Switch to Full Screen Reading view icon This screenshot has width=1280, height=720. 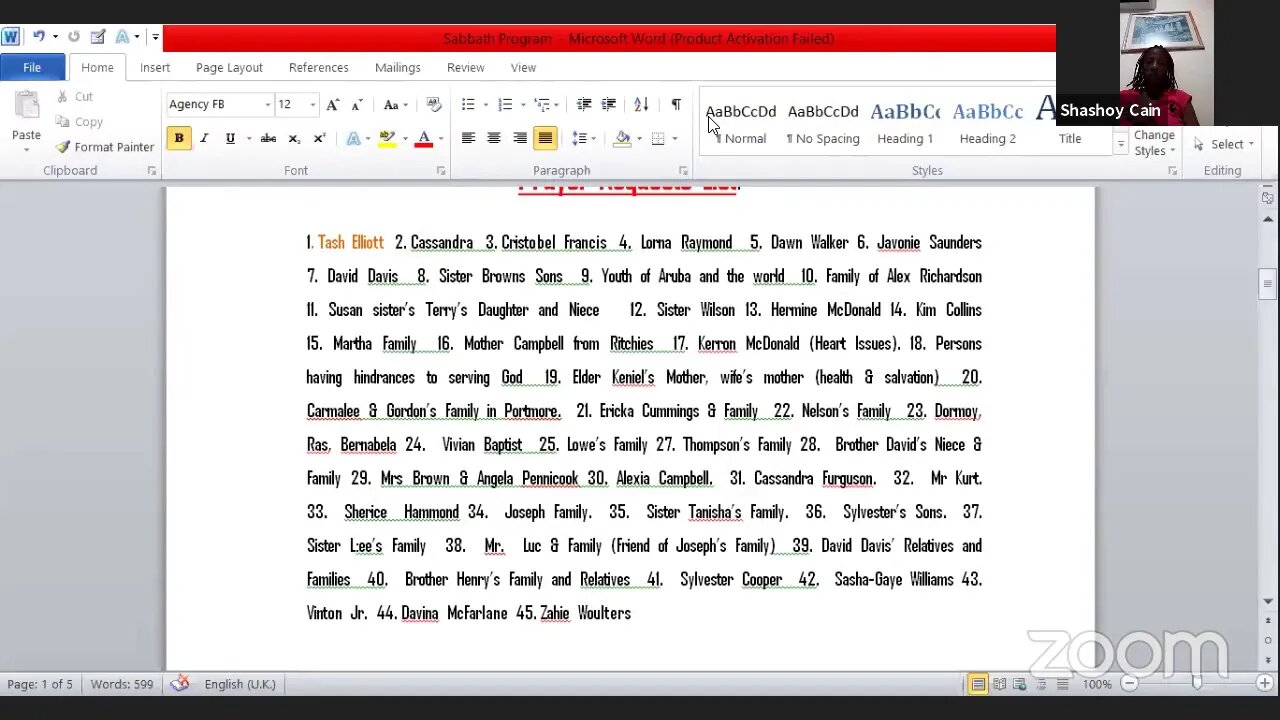point(999,684)
